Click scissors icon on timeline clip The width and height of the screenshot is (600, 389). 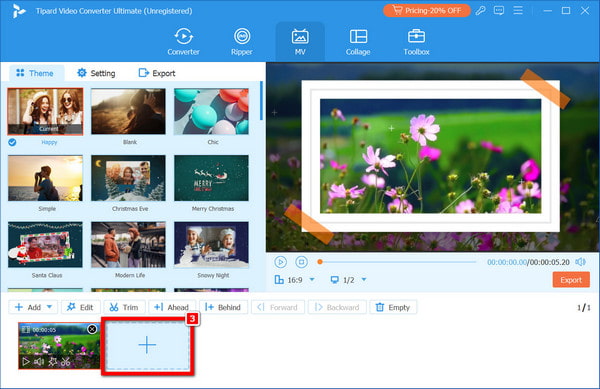tap(66, 361)
